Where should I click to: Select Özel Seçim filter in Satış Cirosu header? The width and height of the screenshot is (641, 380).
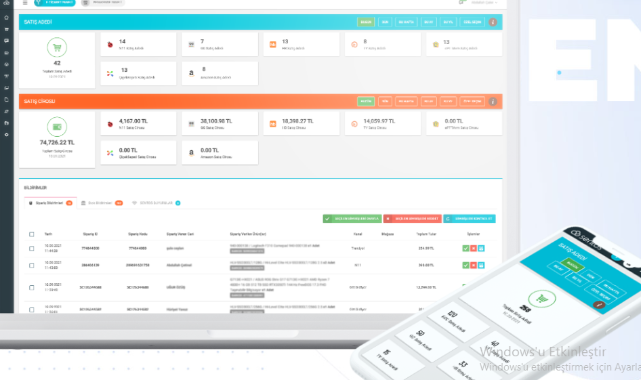pyautogui.click(x=472, y=101)
